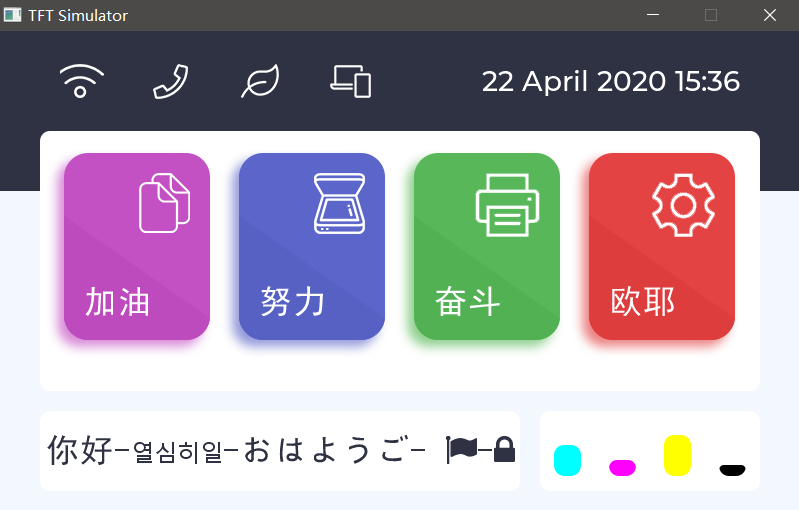The width and height of the screenshot is (799, 510).
Task: Click the phone handset icon
Action: point(170,81)
